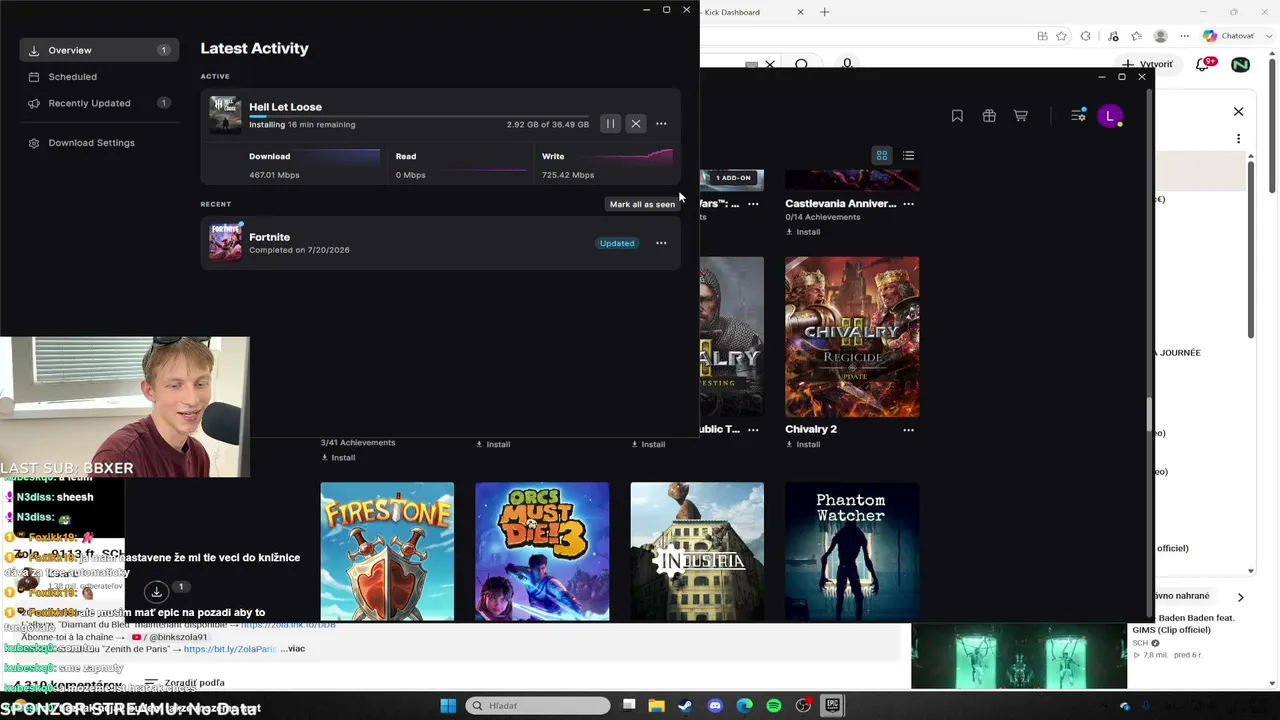Open File Explorer from the taskbar
Screen dimensions: 1280x720
[656, 706]
